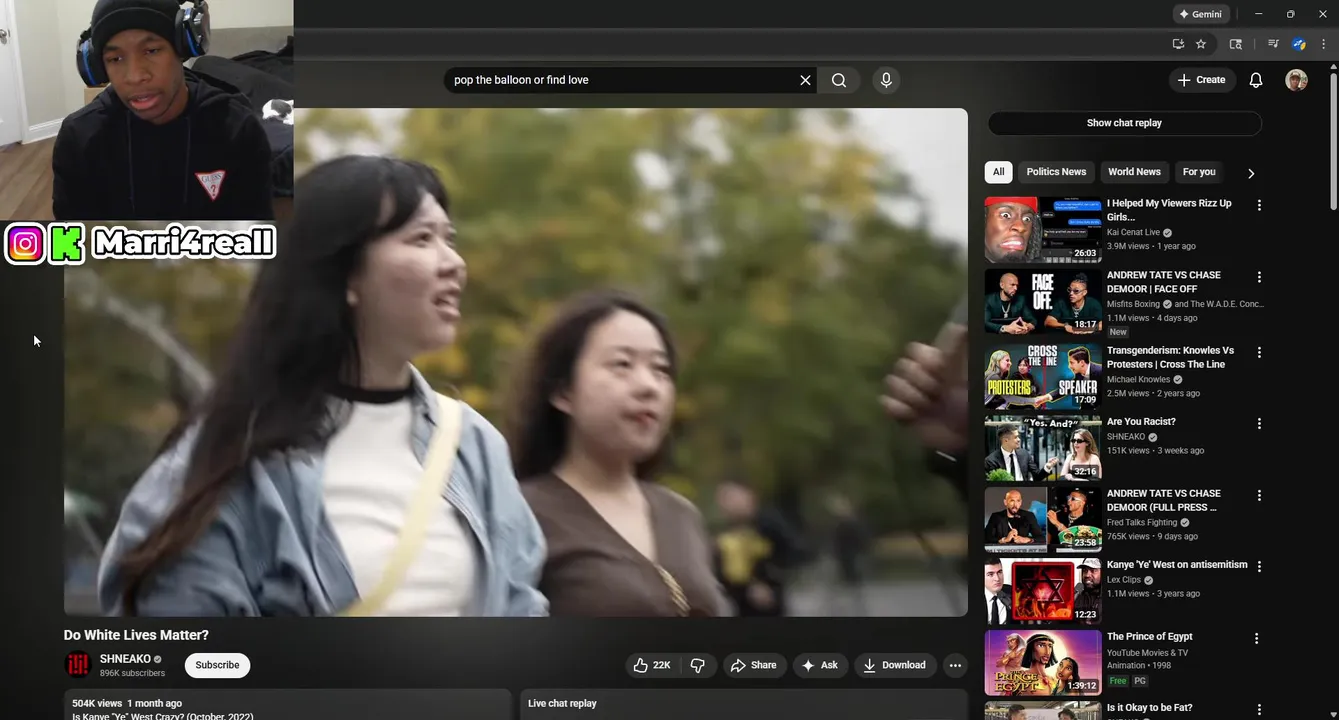Open the Chrome page search side panel icon

(x=1236, y=44)
